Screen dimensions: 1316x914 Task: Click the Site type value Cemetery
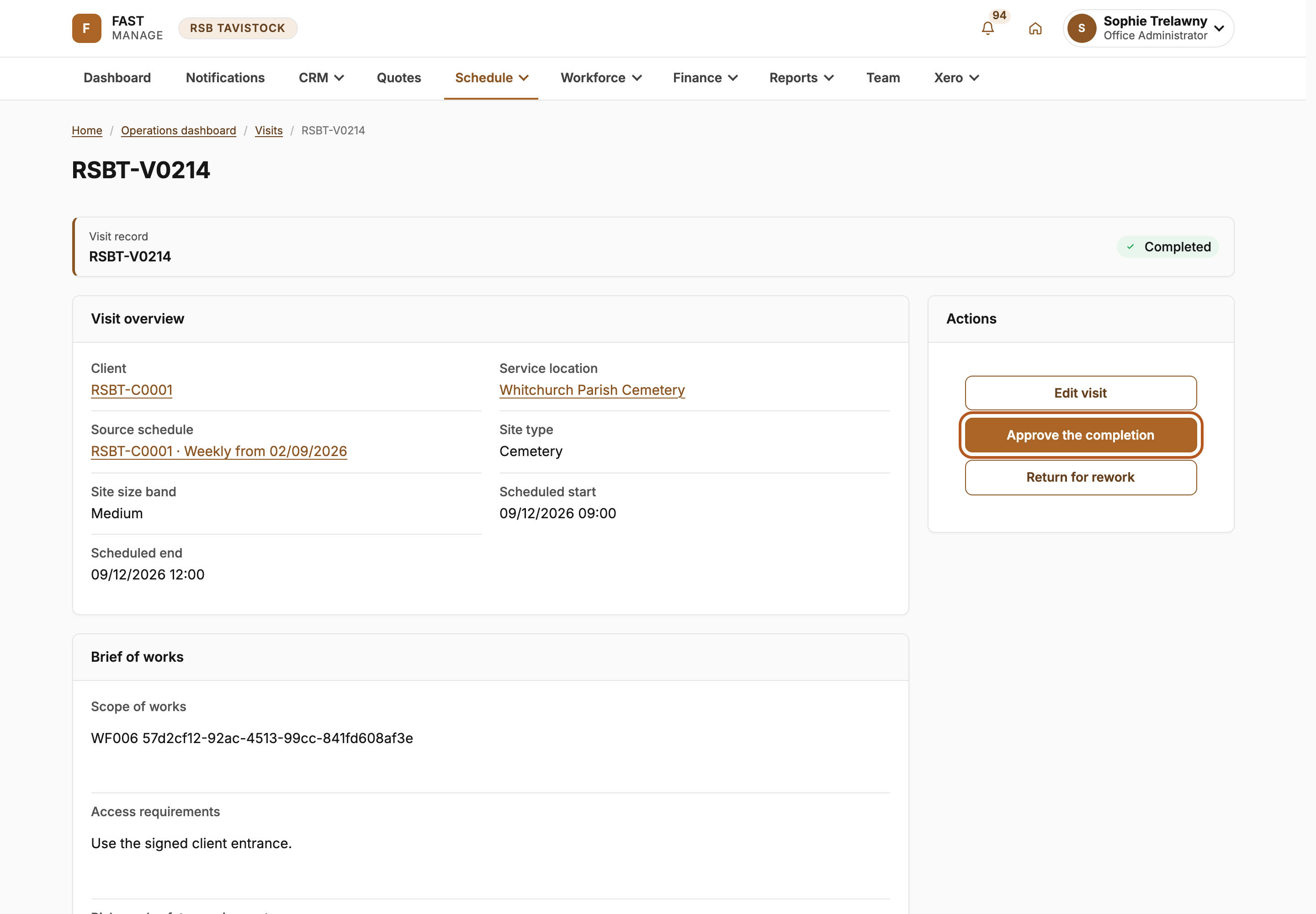pyautogui.click(x=531, y=451)
